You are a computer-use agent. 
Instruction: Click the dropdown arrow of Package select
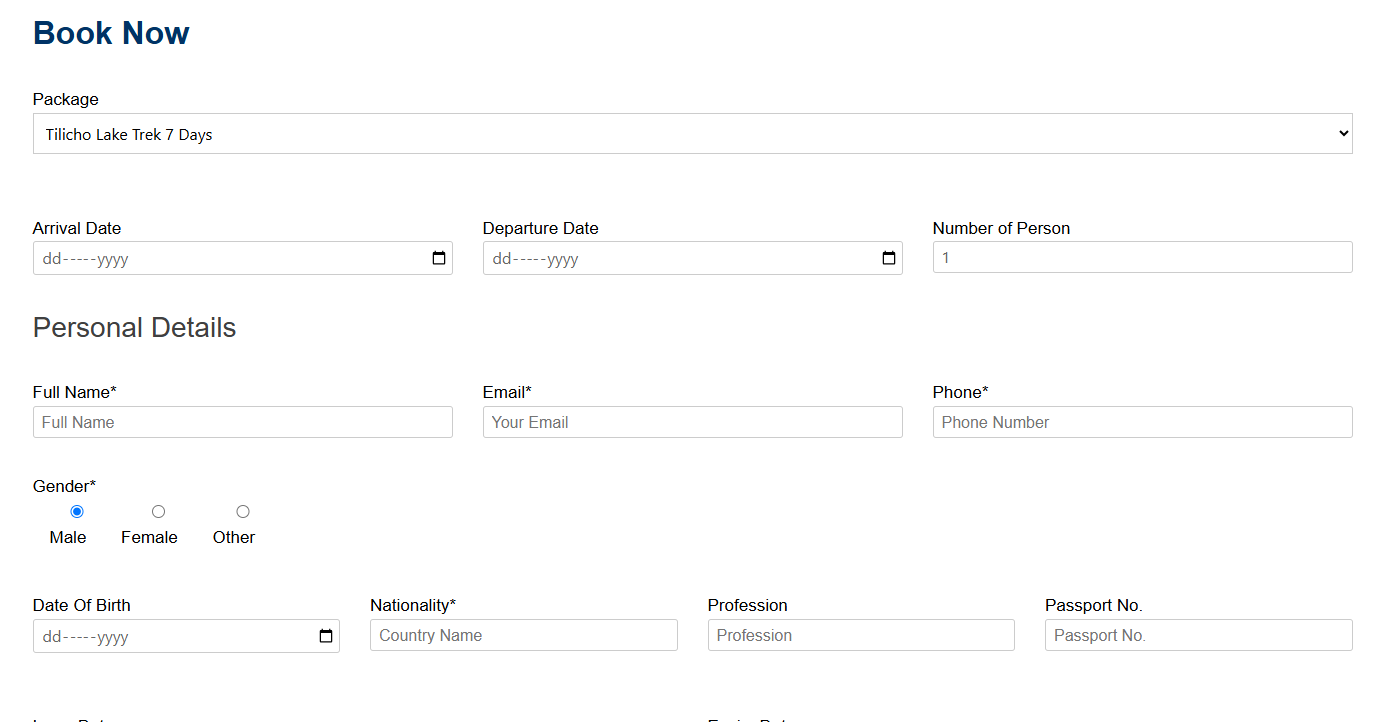[1343, 134]
